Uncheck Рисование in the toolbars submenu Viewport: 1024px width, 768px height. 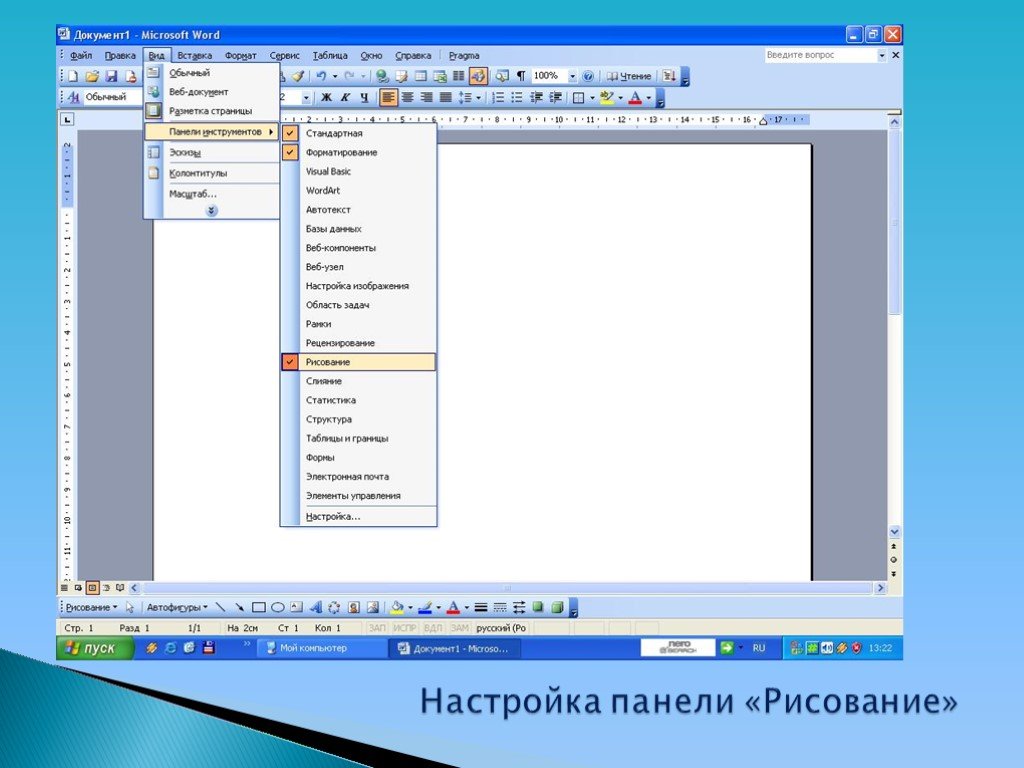[359, 362]
